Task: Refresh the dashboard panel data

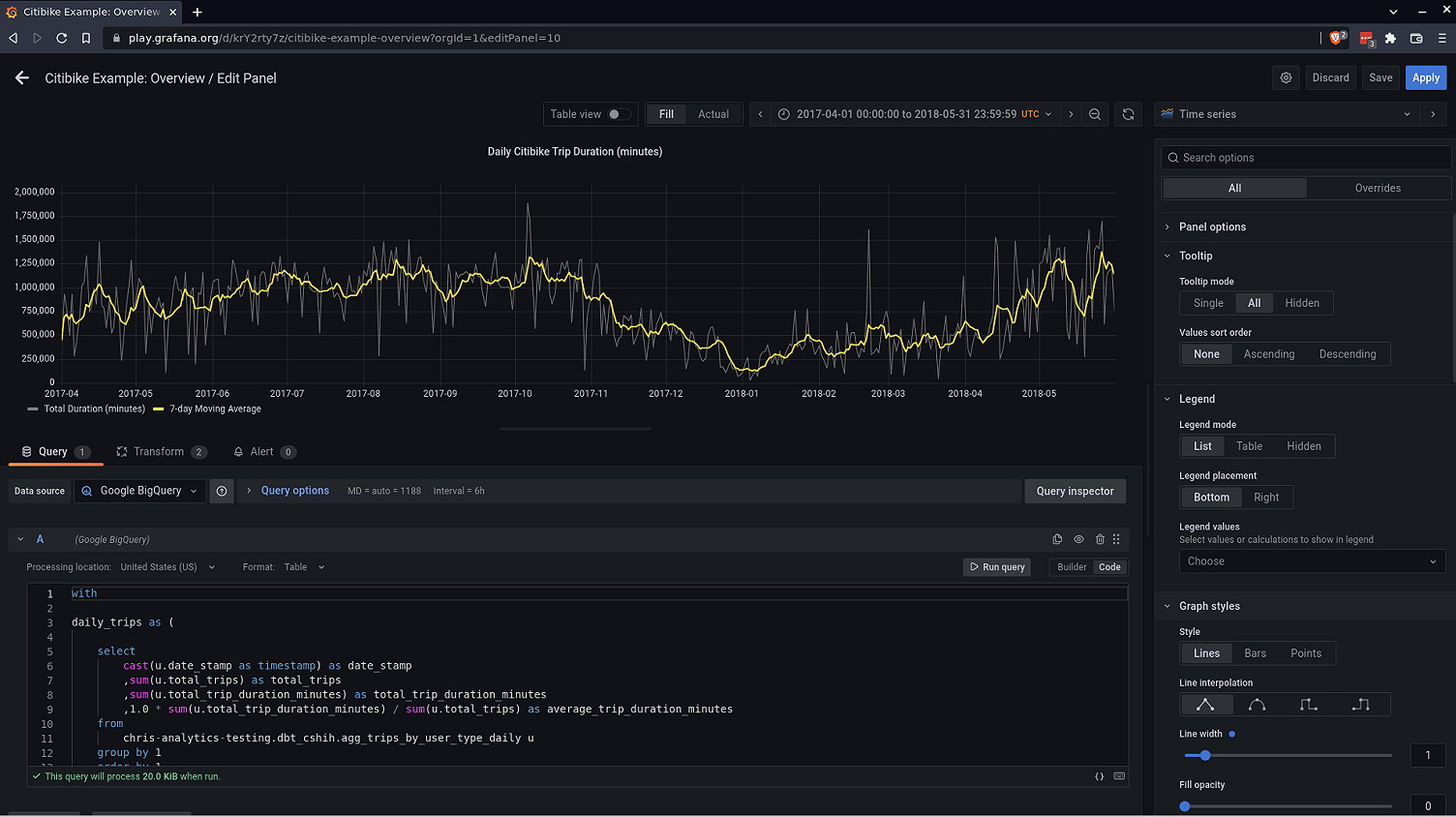Action: coord(1128,113)
